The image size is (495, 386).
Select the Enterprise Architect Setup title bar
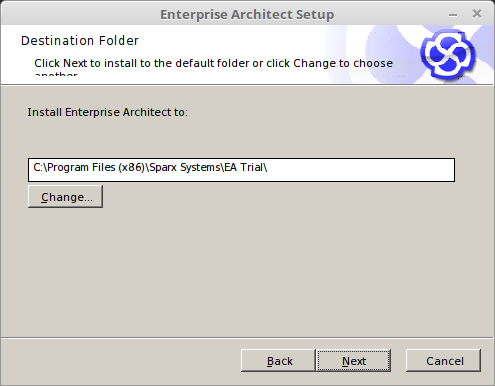click(x=247, y=14)
